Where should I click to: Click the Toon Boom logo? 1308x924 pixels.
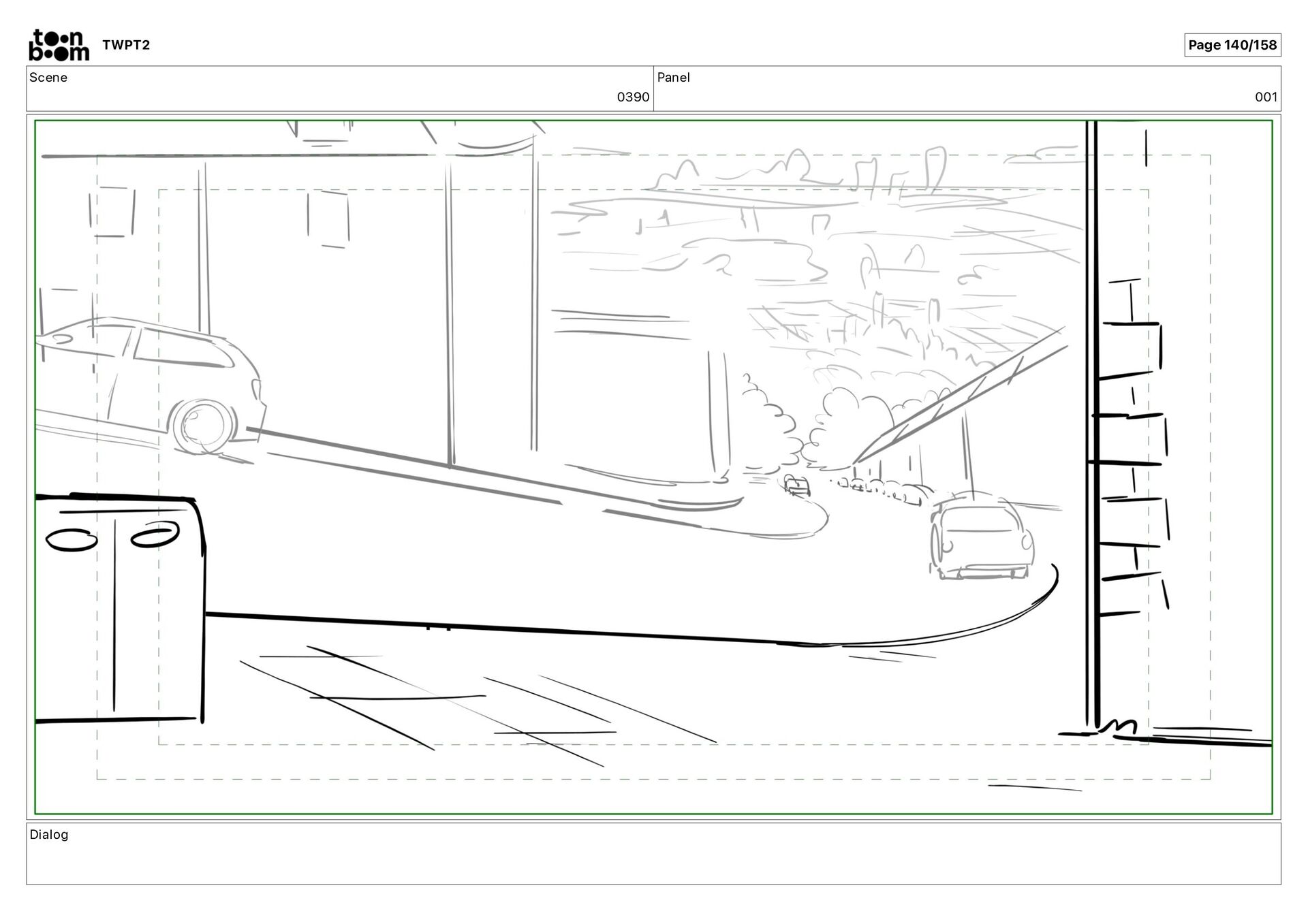coord(59,45)
